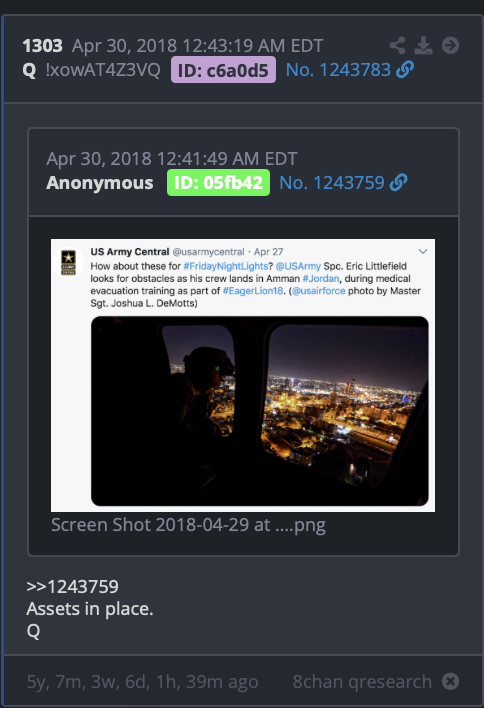
Task: Go to next post with arrow icon
Action: (x=451, y=45)
